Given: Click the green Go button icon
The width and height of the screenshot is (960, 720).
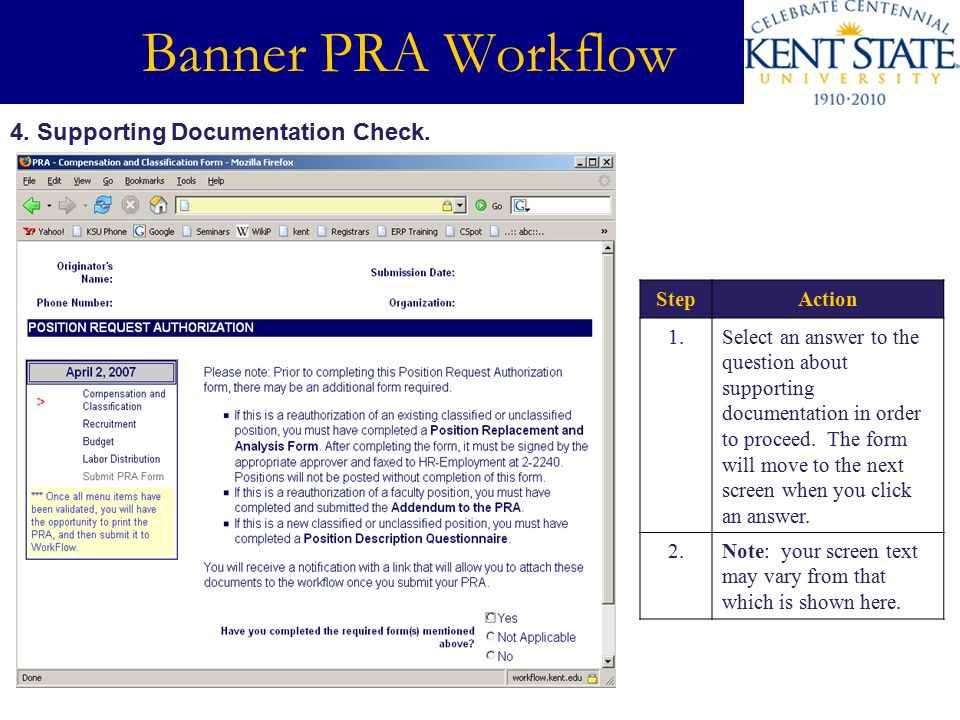Looking at the screenshot, I should pos(481,206).
